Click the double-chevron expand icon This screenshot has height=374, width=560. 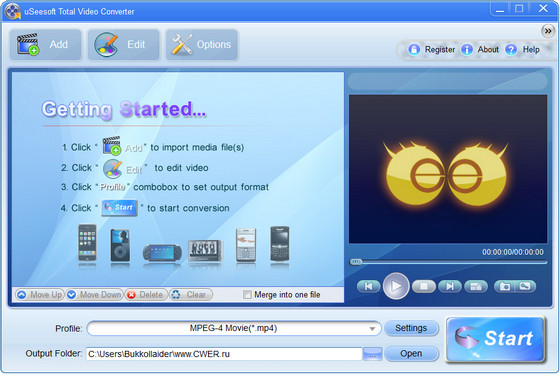(x=548, y=31)
